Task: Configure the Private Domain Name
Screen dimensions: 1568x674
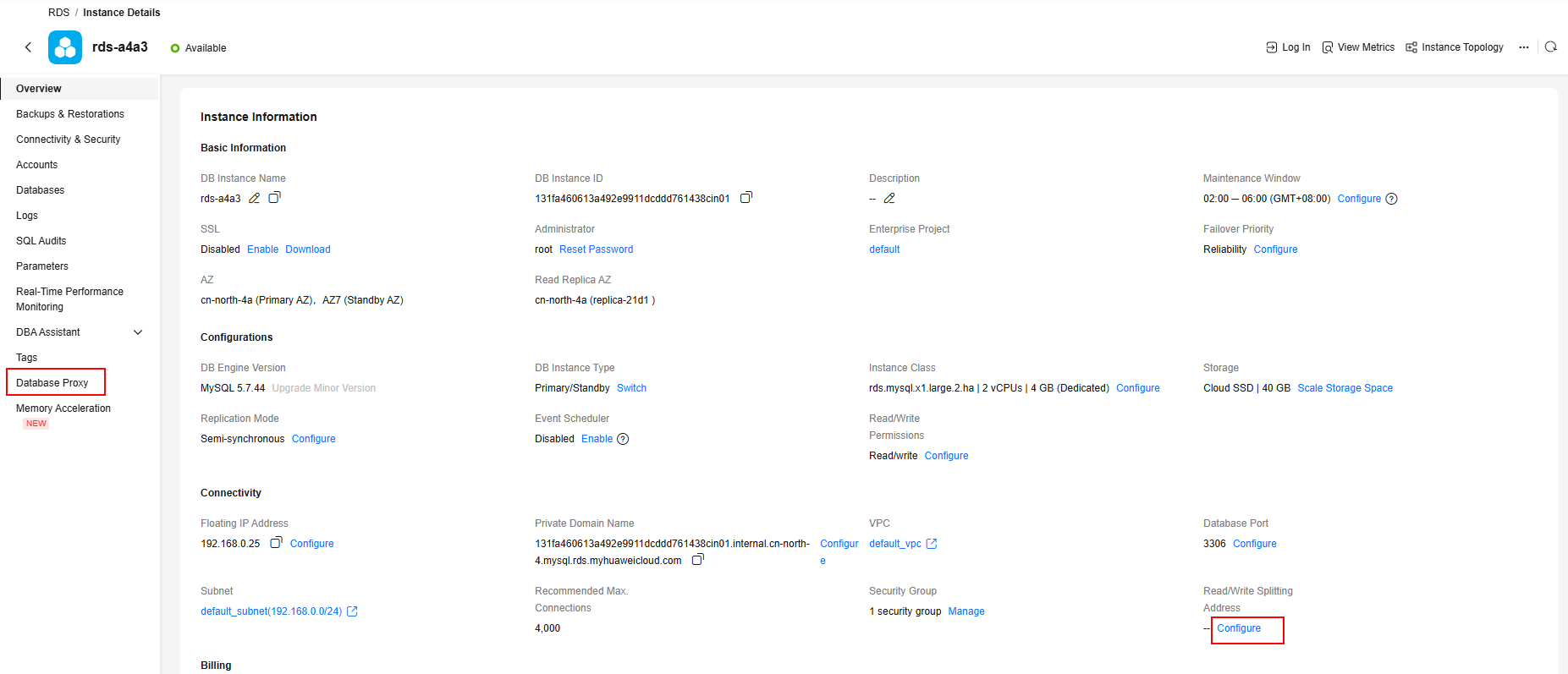Action: click(839, 551)
